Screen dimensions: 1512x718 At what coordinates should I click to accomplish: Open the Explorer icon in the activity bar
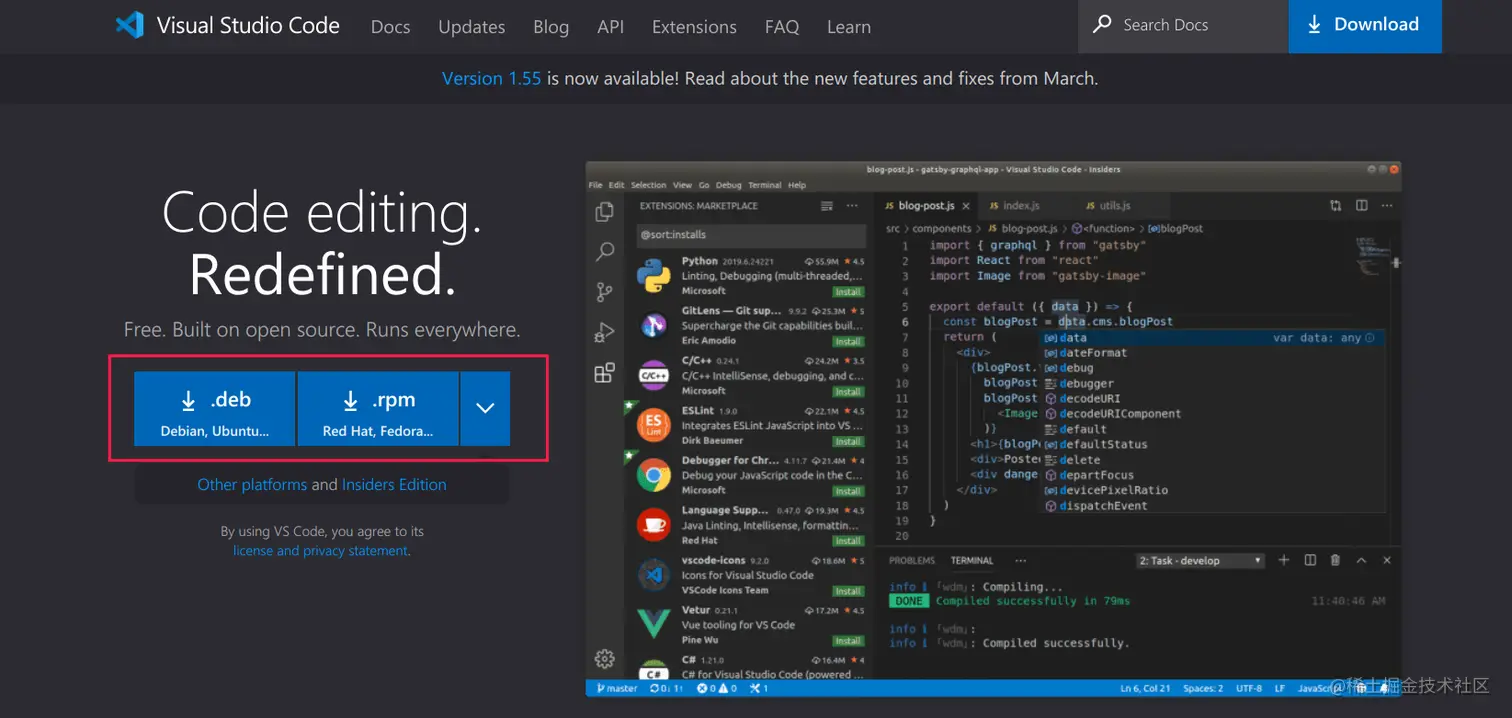click(x=604, y=212)
